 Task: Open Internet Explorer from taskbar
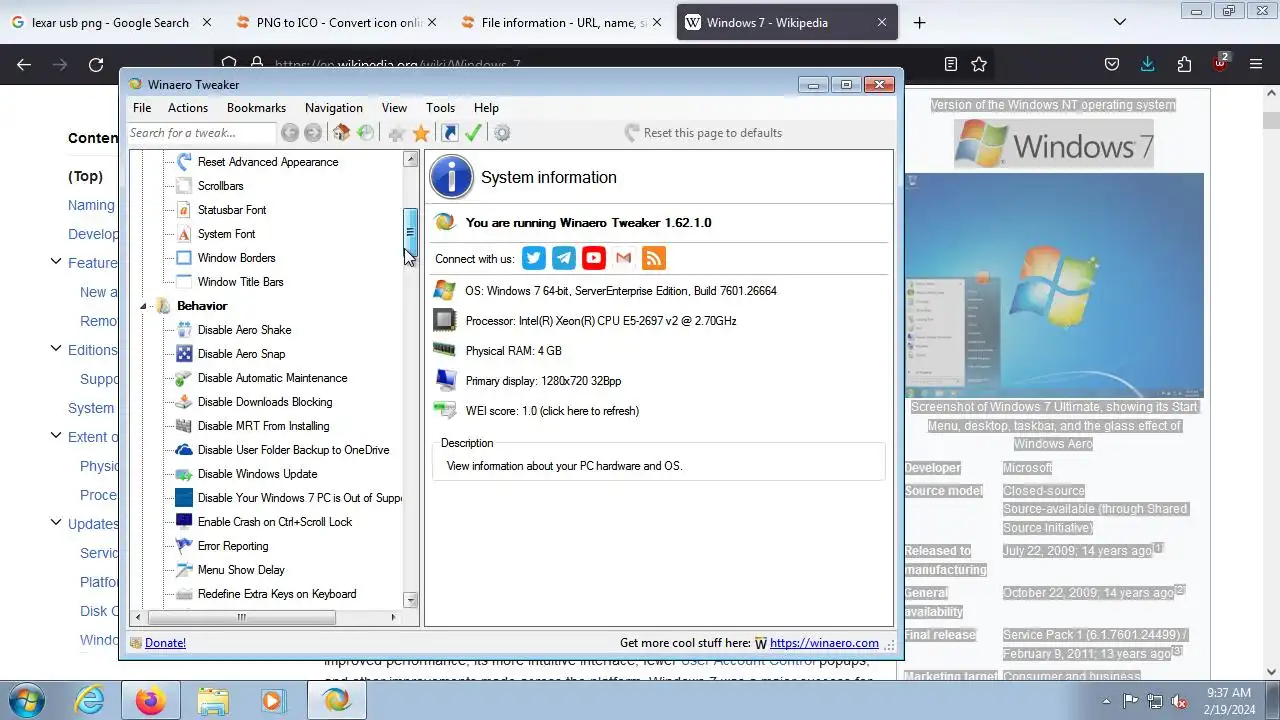click(90, 700)
